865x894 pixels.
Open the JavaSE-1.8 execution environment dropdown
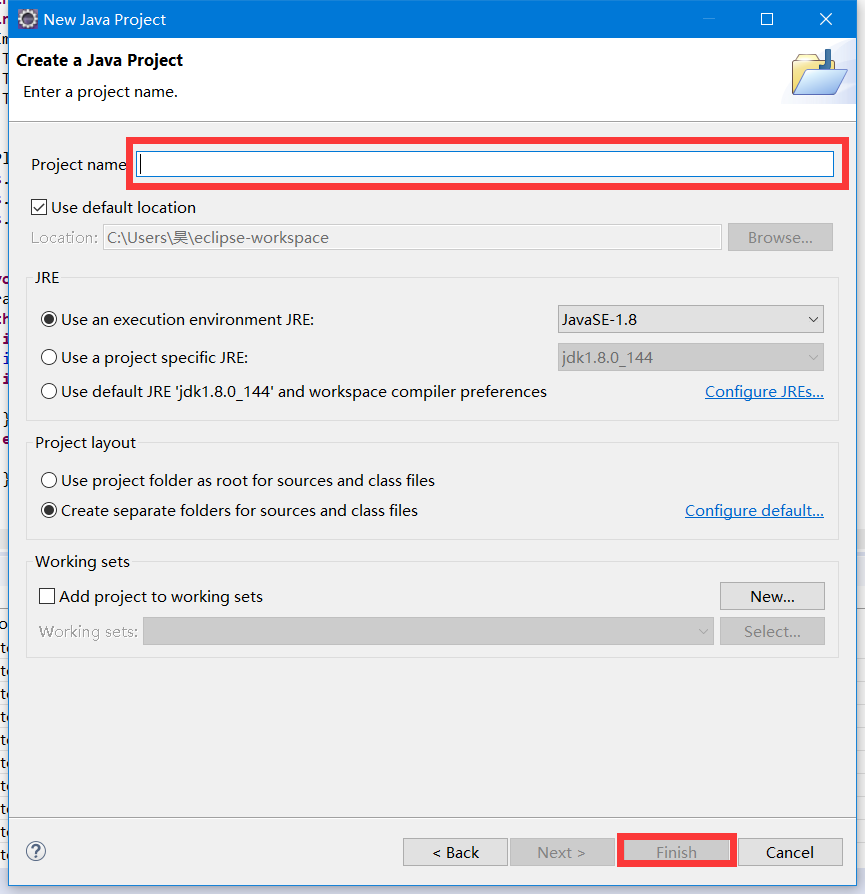691,319
